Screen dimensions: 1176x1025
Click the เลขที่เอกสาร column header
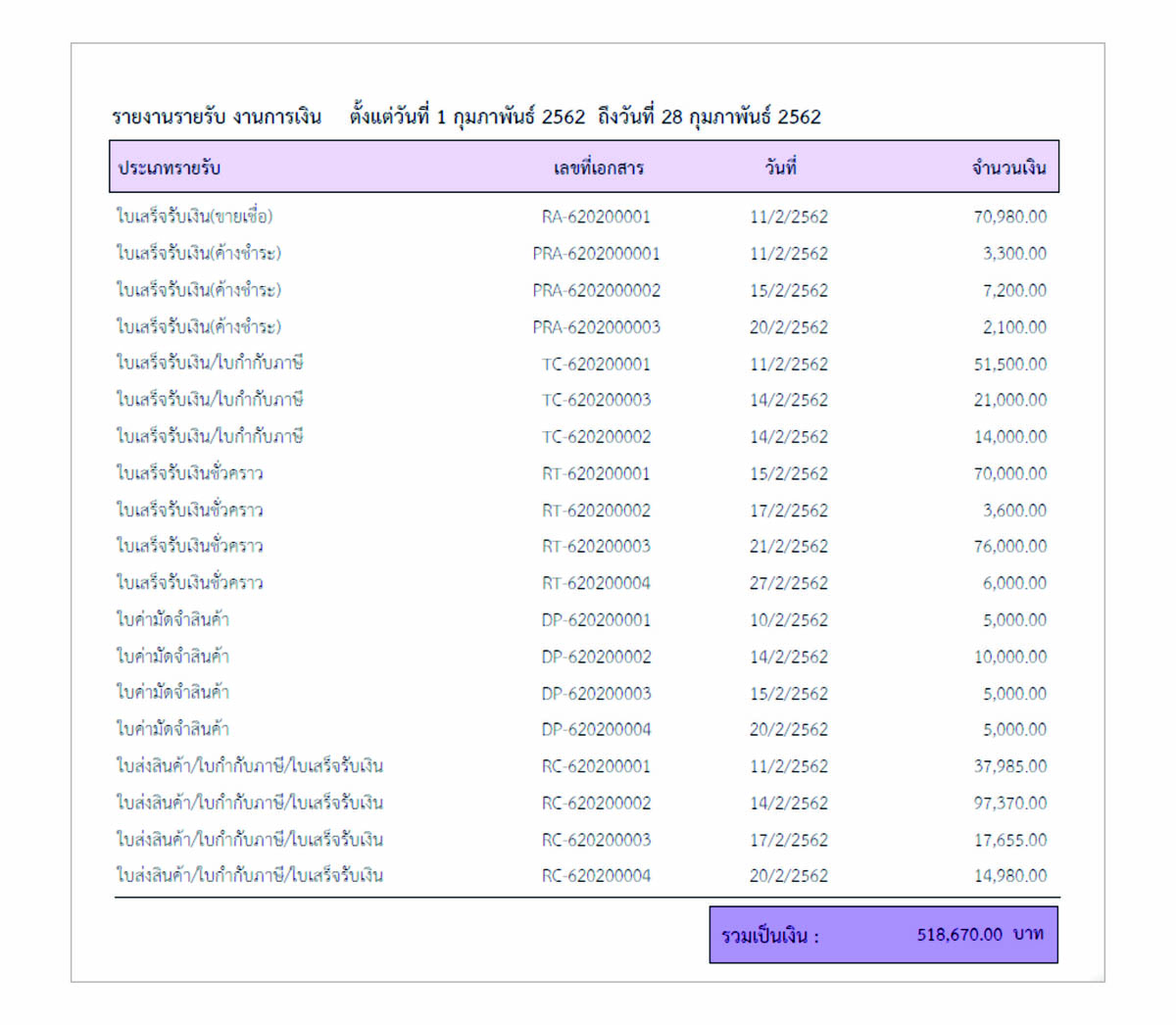(x=598, y=168)
